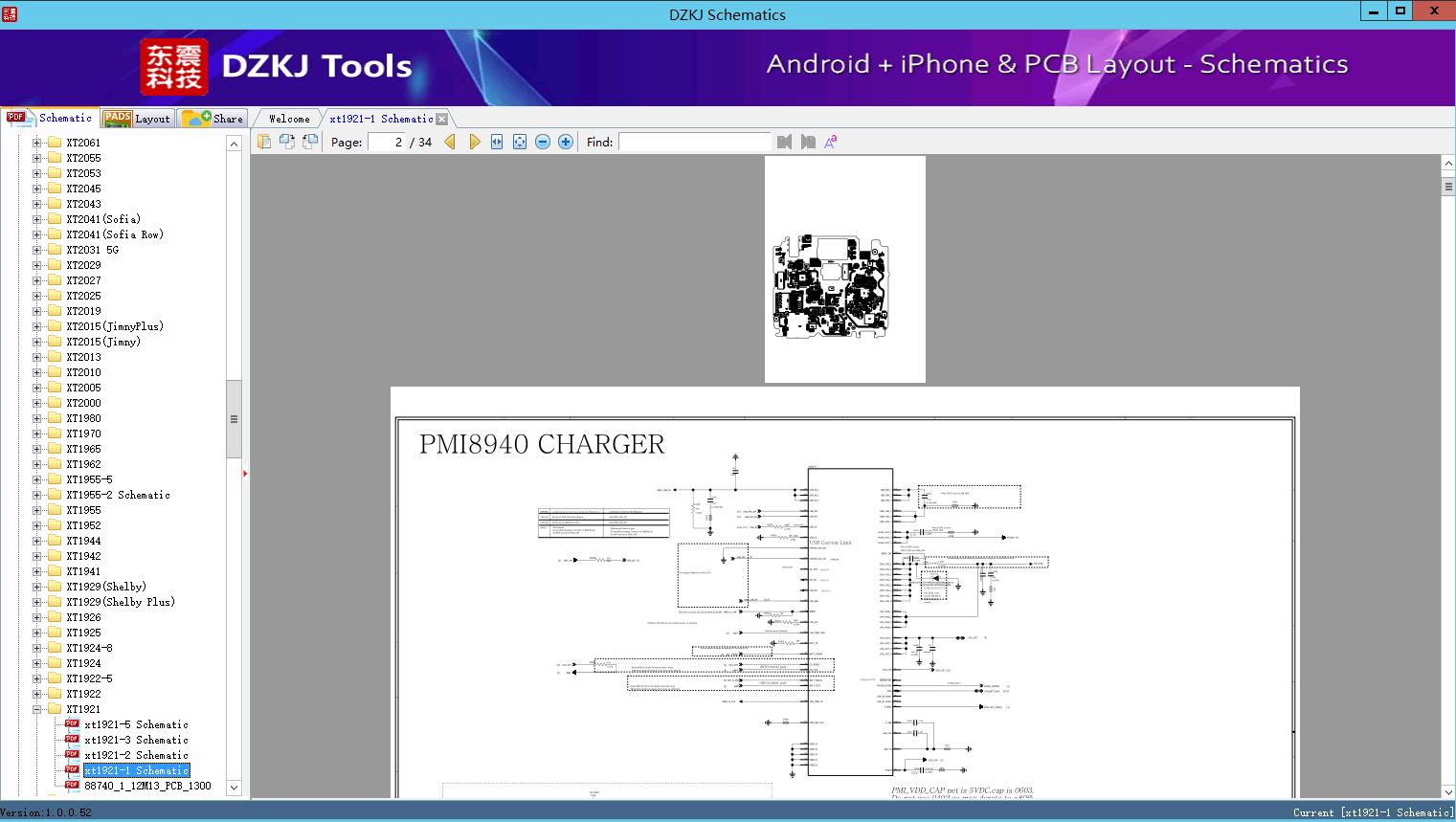Go to the next page
The width and height of the screenshot is (1456, 822).
pos(474,142)
